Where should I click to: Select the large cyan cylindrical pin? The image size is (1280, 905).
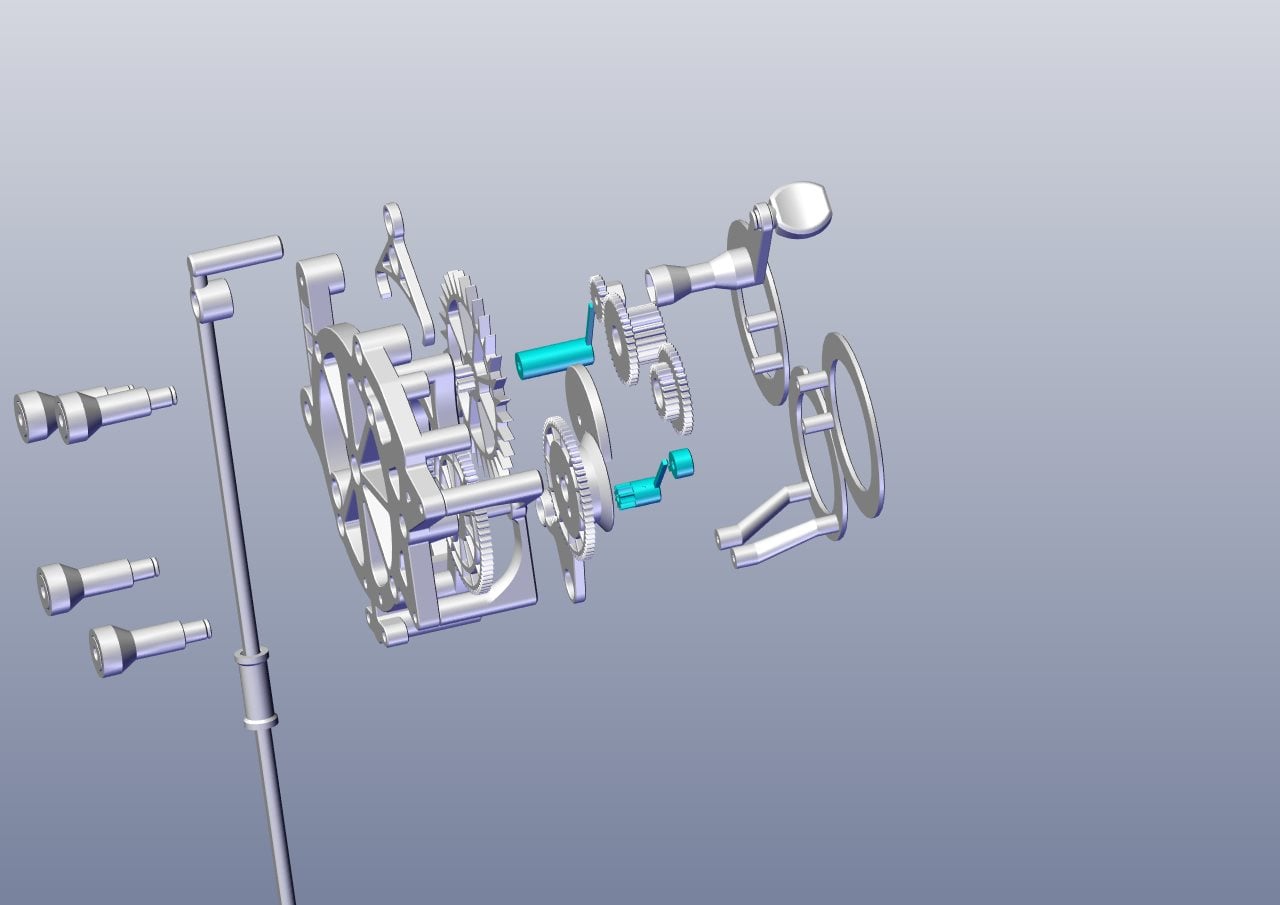[554, 357]
